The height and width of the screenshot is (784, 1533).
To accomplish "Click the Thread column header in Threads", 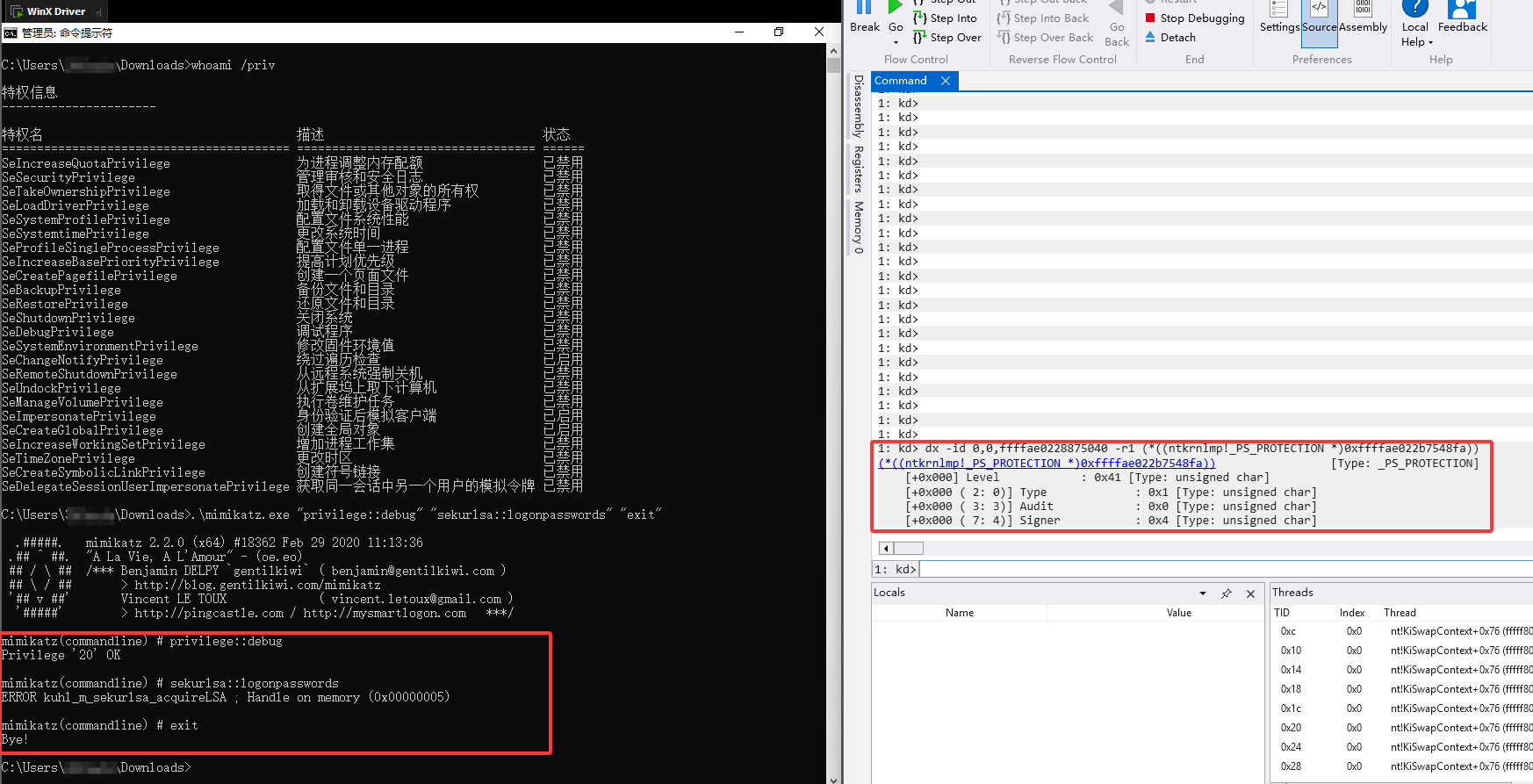I will pyautogui.click(x=1400, y=613).
